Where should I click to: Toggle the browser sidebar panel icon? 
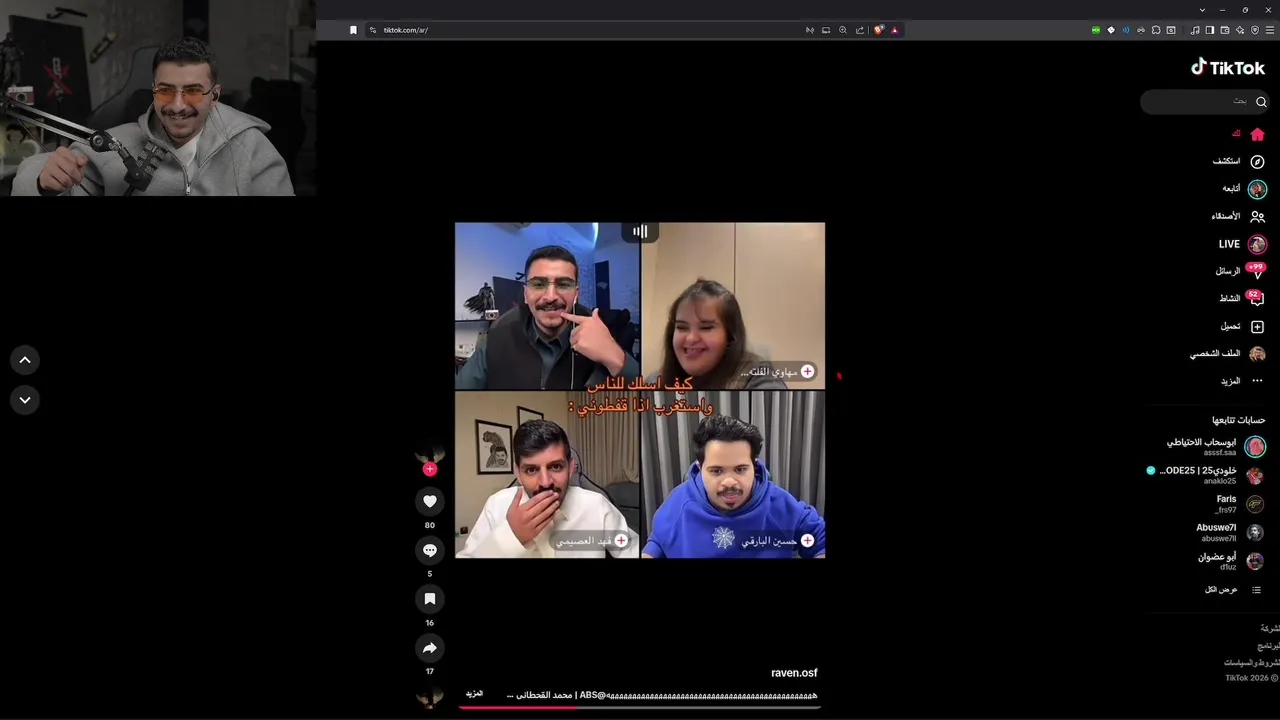pos(1210,30)
